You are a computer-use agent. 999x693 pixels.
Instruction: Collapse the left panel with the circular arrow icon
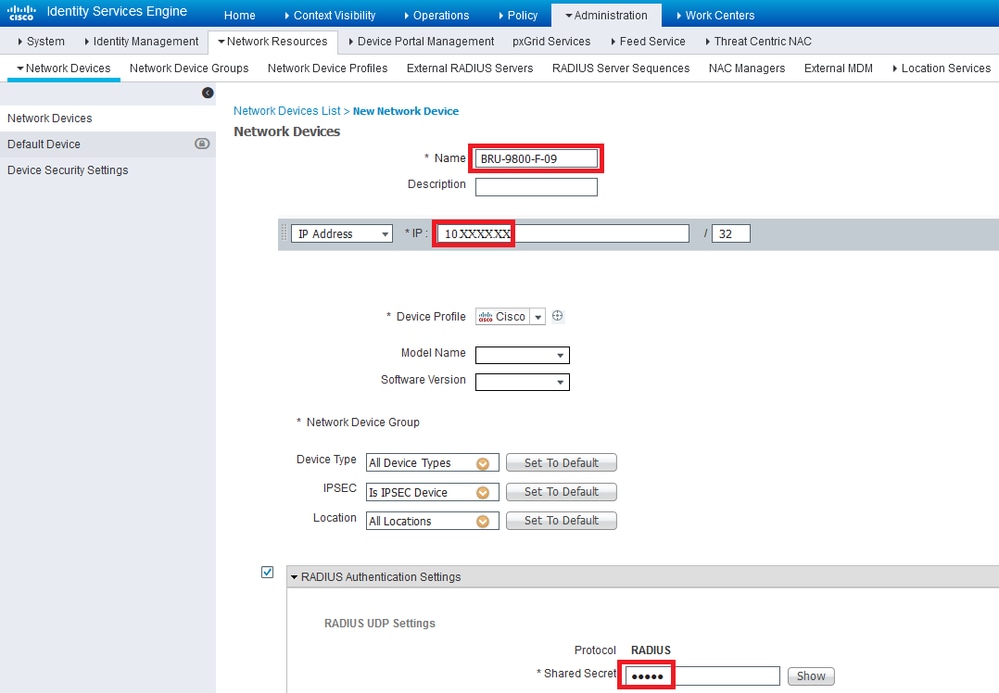click(x=207, y=92)
